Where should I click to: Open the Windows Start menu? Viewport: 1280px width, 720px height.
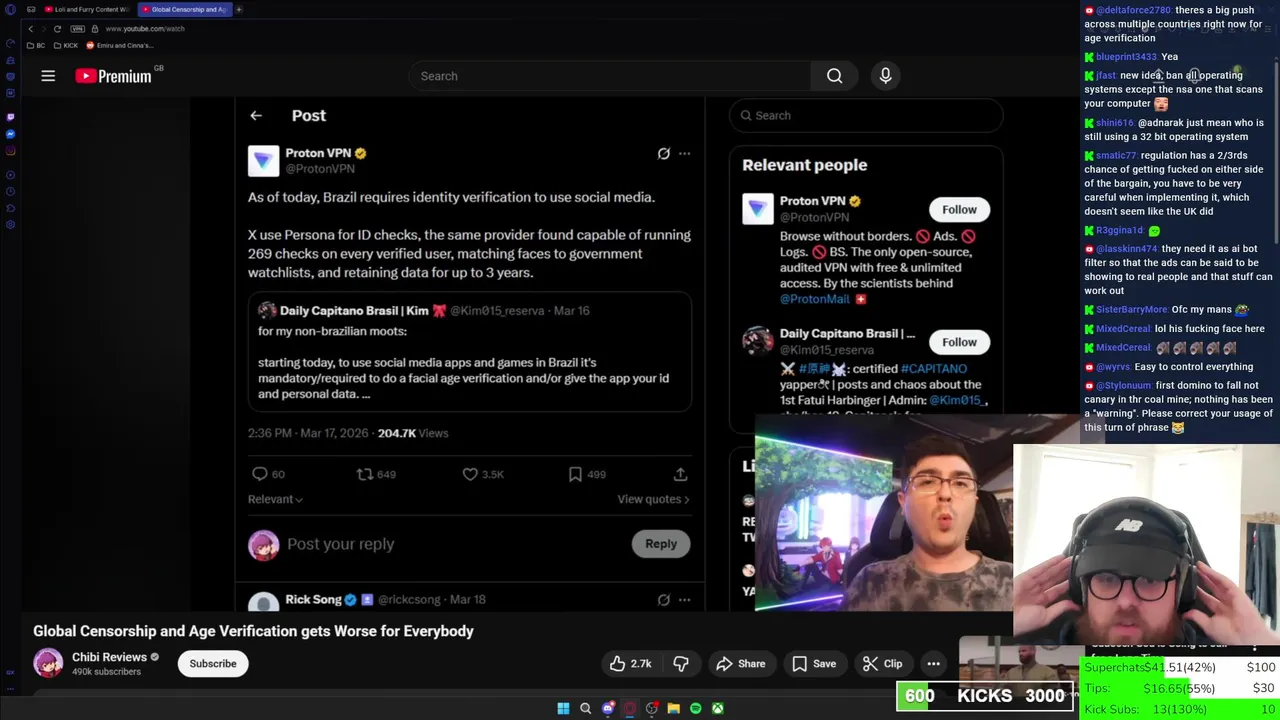pyautogui.click(x=563, y=708)
